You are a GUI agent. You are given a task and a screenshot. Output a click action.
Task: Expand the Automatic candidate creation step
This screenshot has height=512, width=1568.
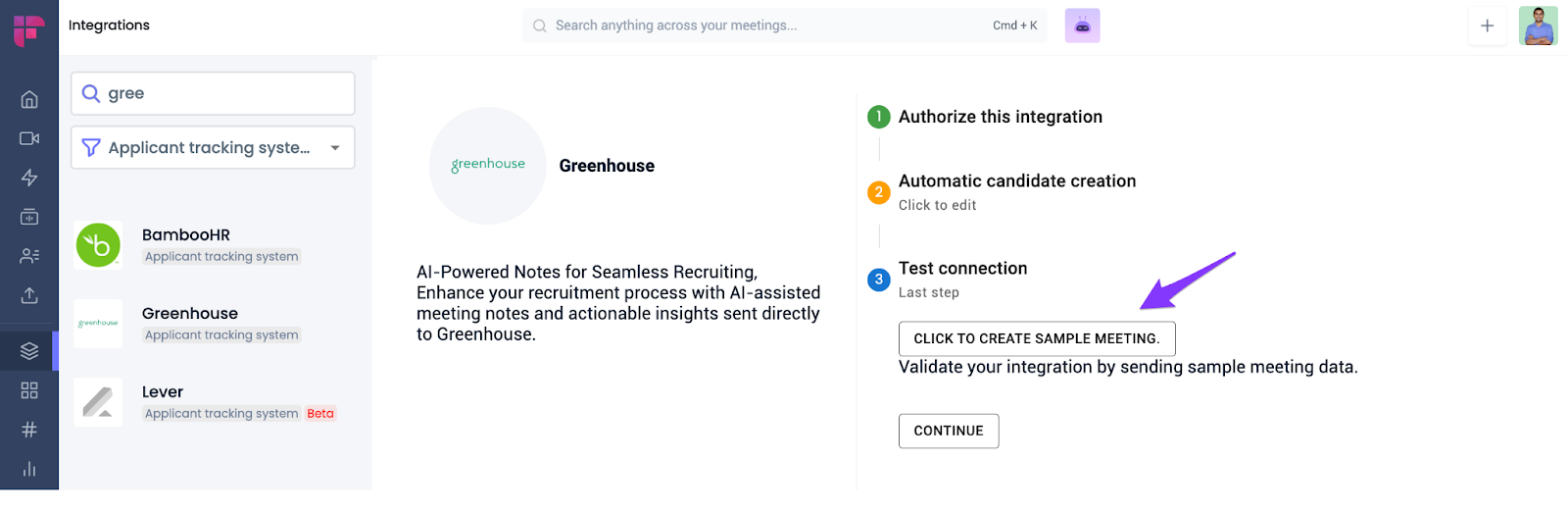(1016, 181)
